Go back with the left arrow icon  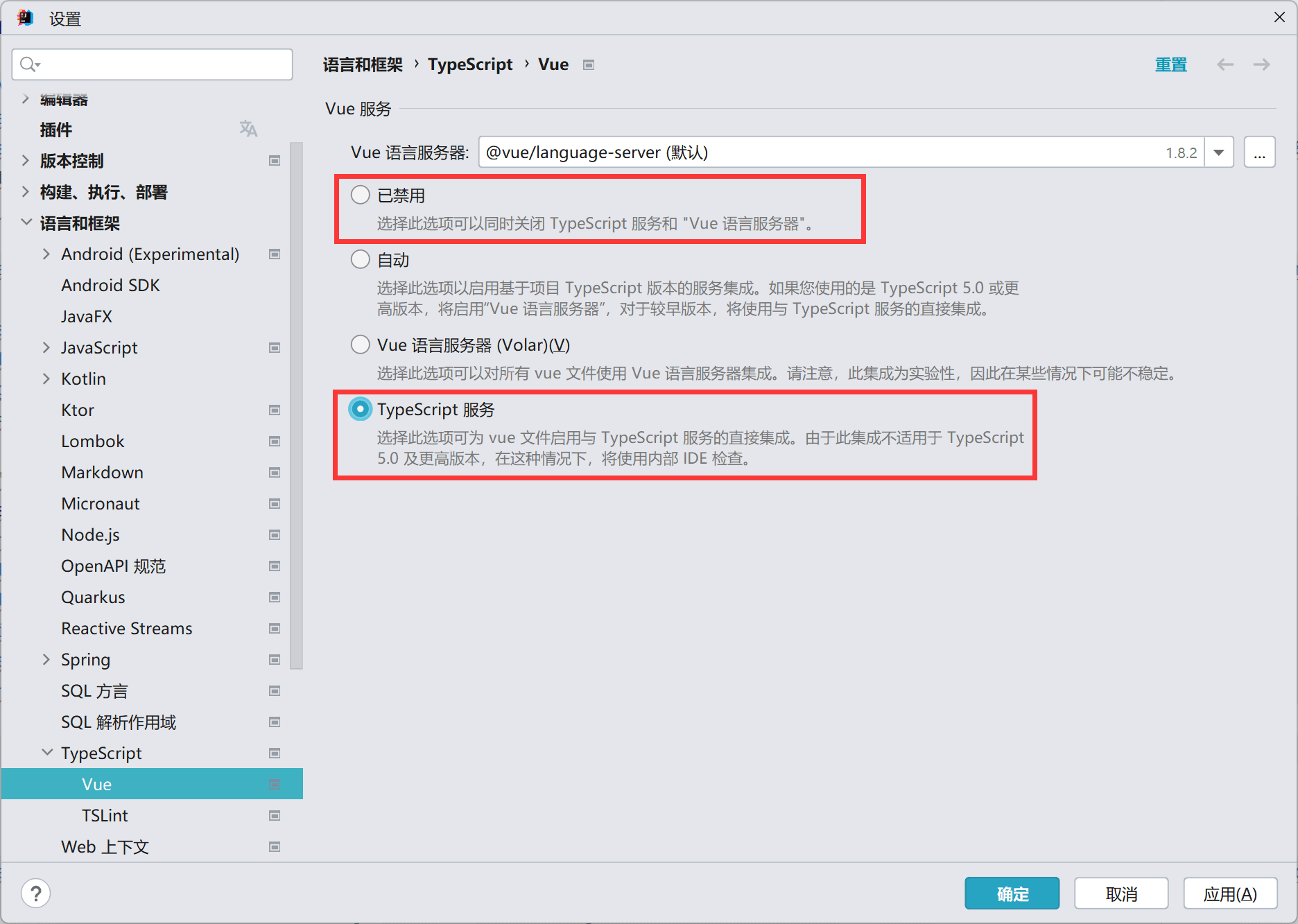pos(1225,64)
